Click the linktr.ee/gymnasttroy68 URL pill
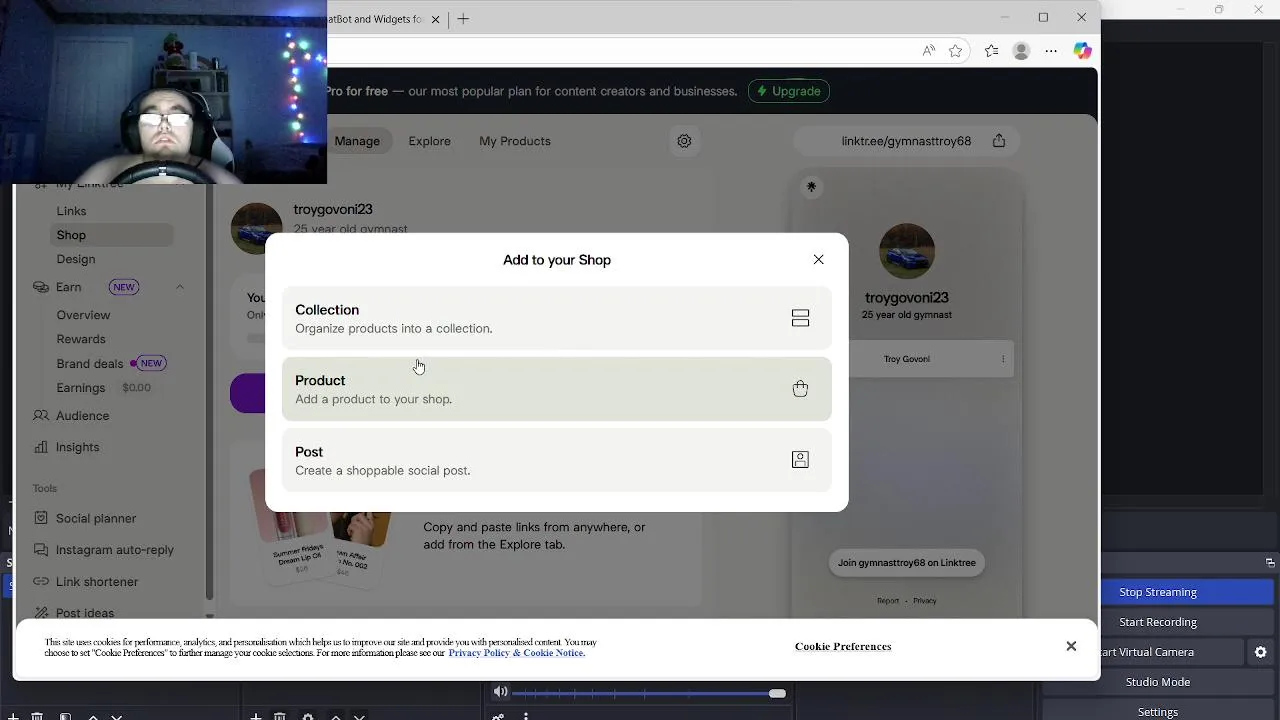 point(906,141)
